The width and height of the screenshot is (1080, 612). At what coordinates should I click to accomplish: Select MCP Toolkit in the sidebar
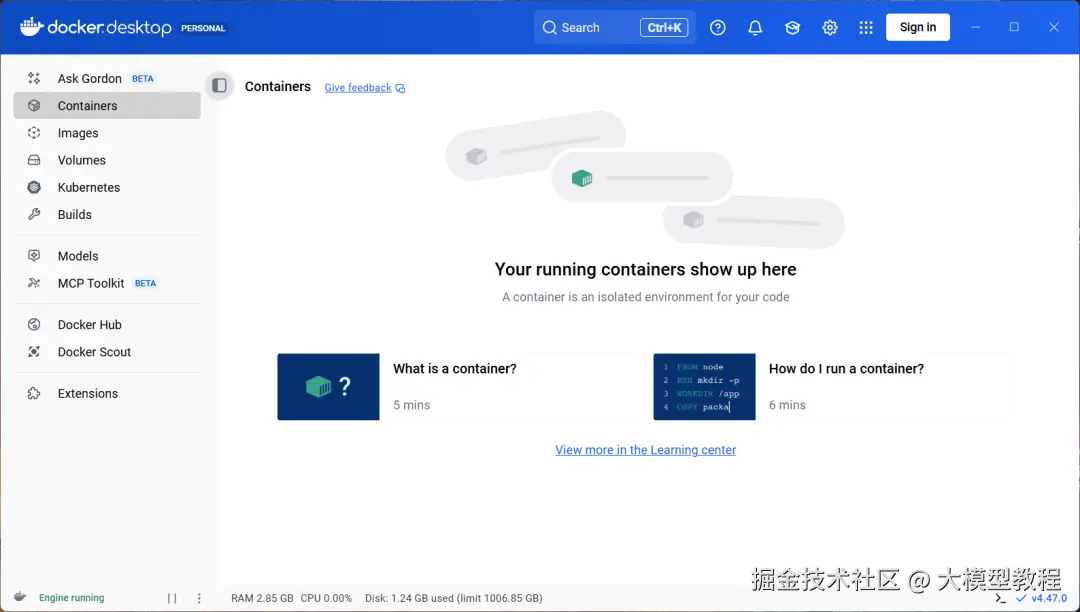pyautogui.click(x=107, y=283)
